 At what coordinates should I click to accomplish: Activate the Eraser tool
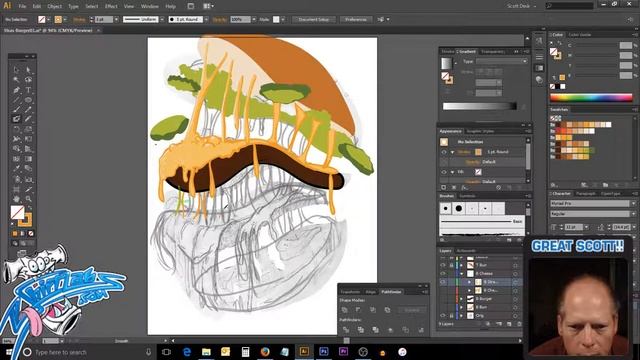pos(28,119)
